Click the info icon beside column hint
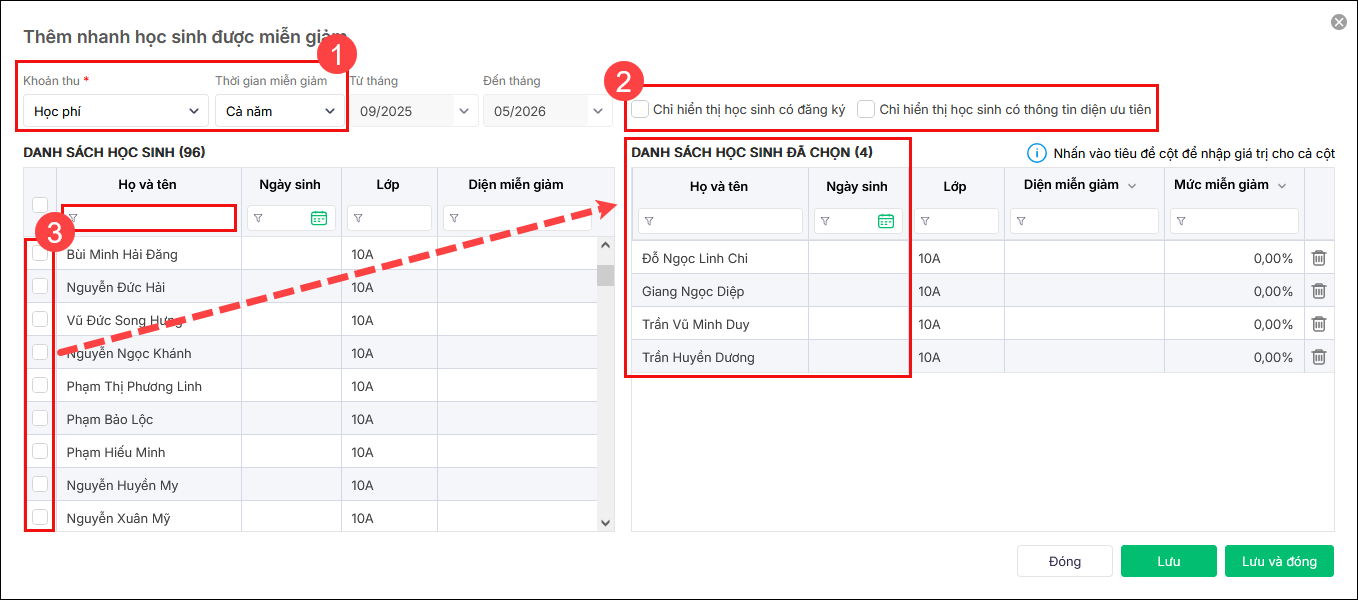The image size is (1358, 600). (1036, 153)
